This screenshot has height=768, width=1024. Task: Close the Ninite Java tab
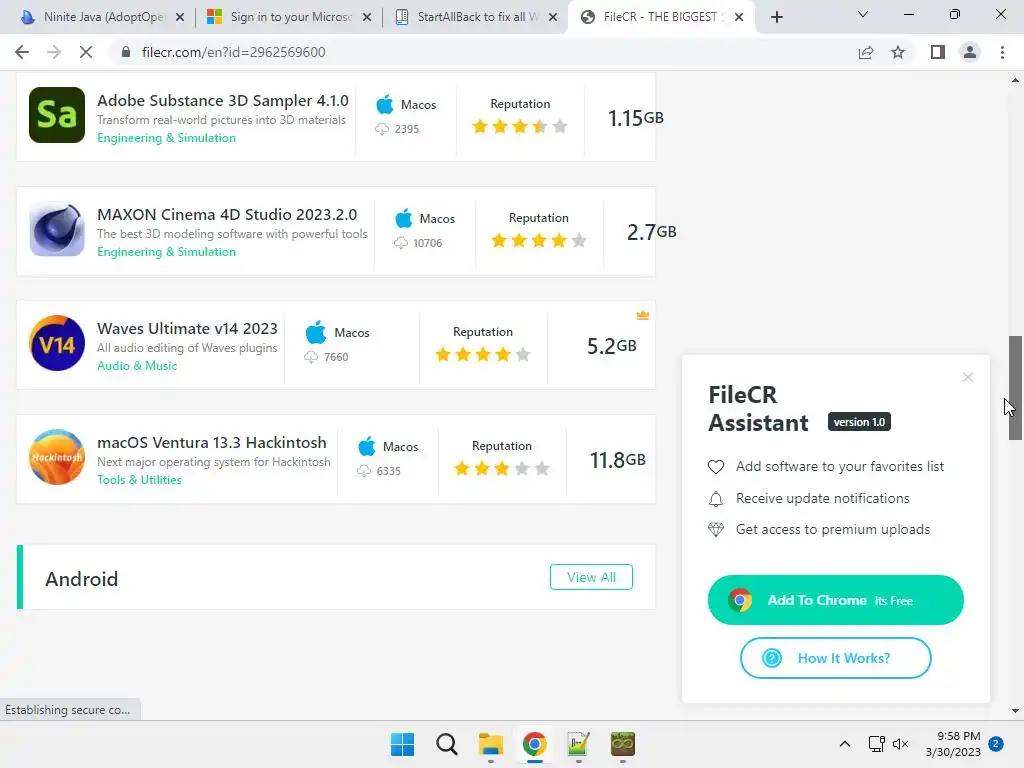[180, 17]
